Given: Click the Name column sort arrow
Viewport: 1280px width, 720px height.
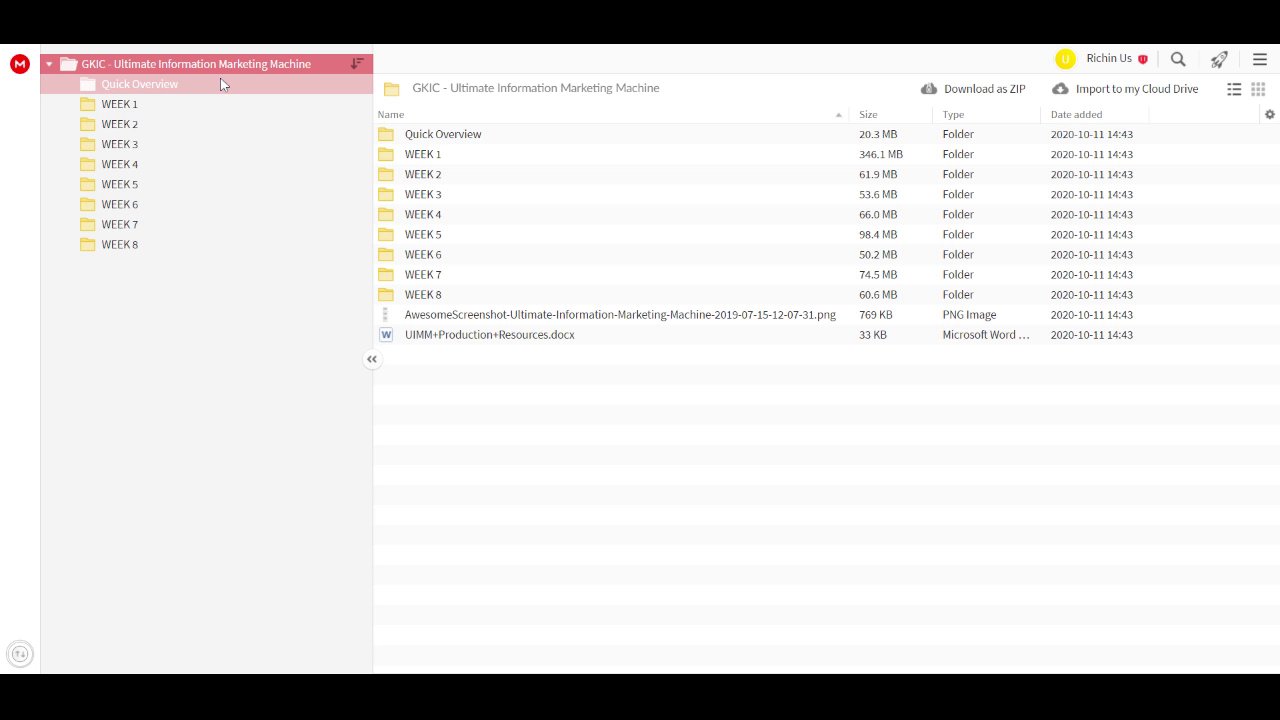Looking at the screenshot, I should [x=839, y=115].
